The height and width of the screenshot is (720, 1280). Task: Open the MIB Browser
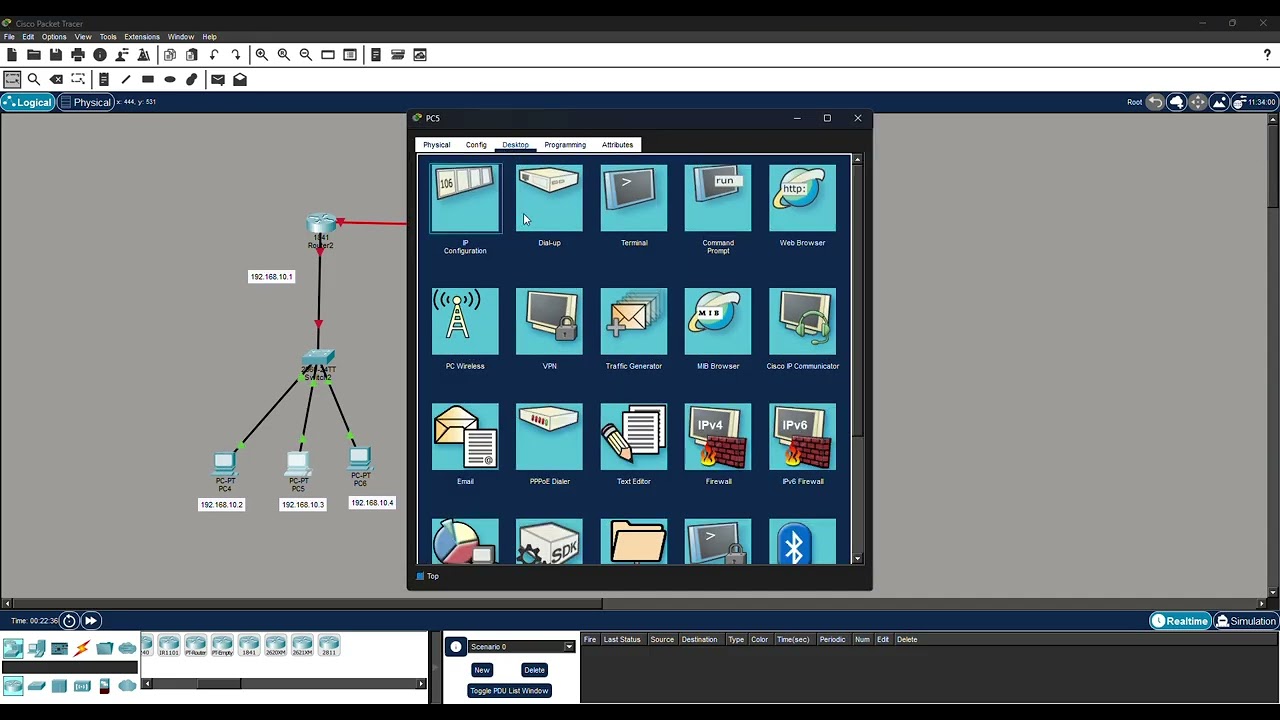718,322
